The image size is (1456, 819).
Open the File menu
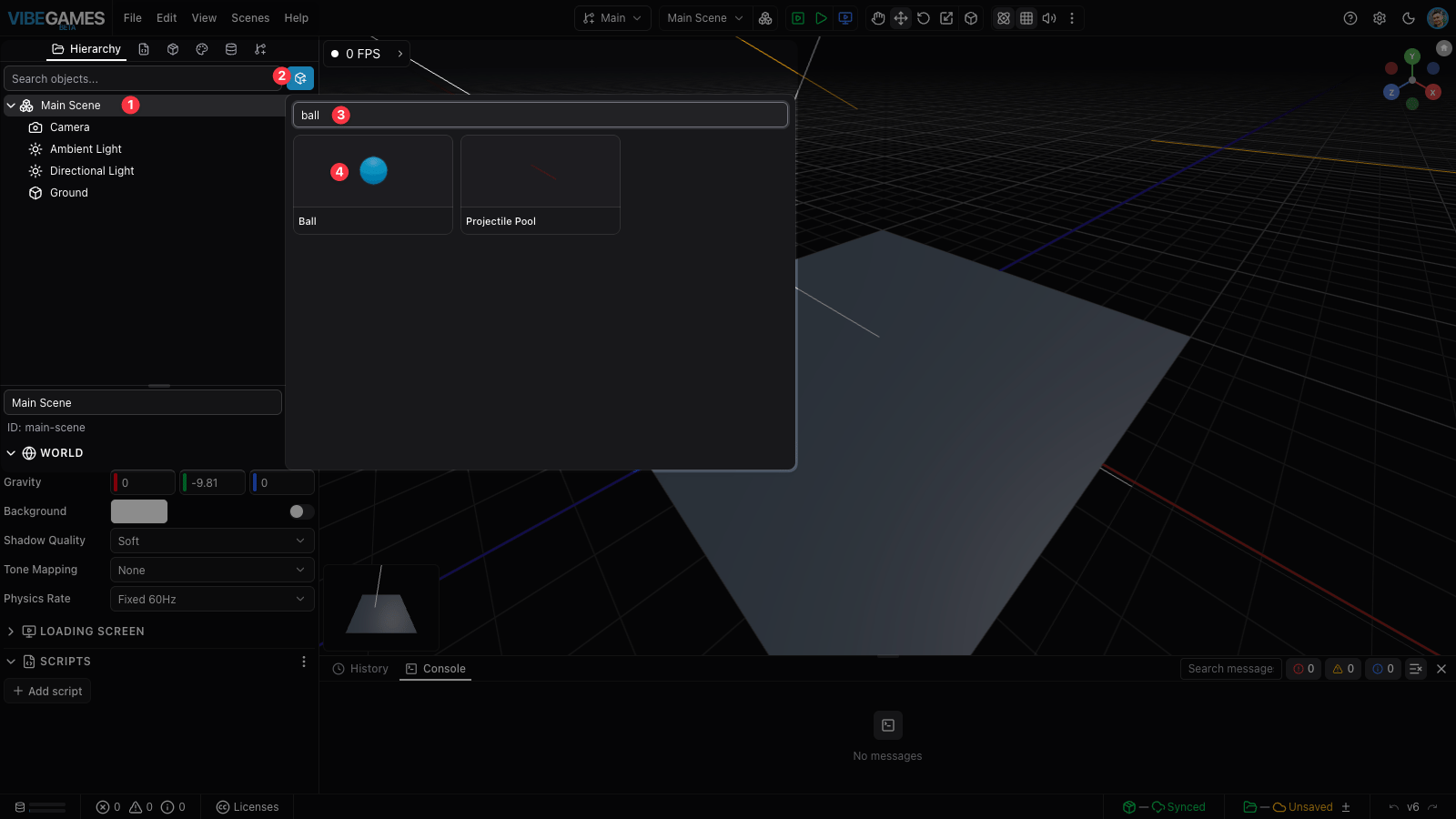pos(133,18)
